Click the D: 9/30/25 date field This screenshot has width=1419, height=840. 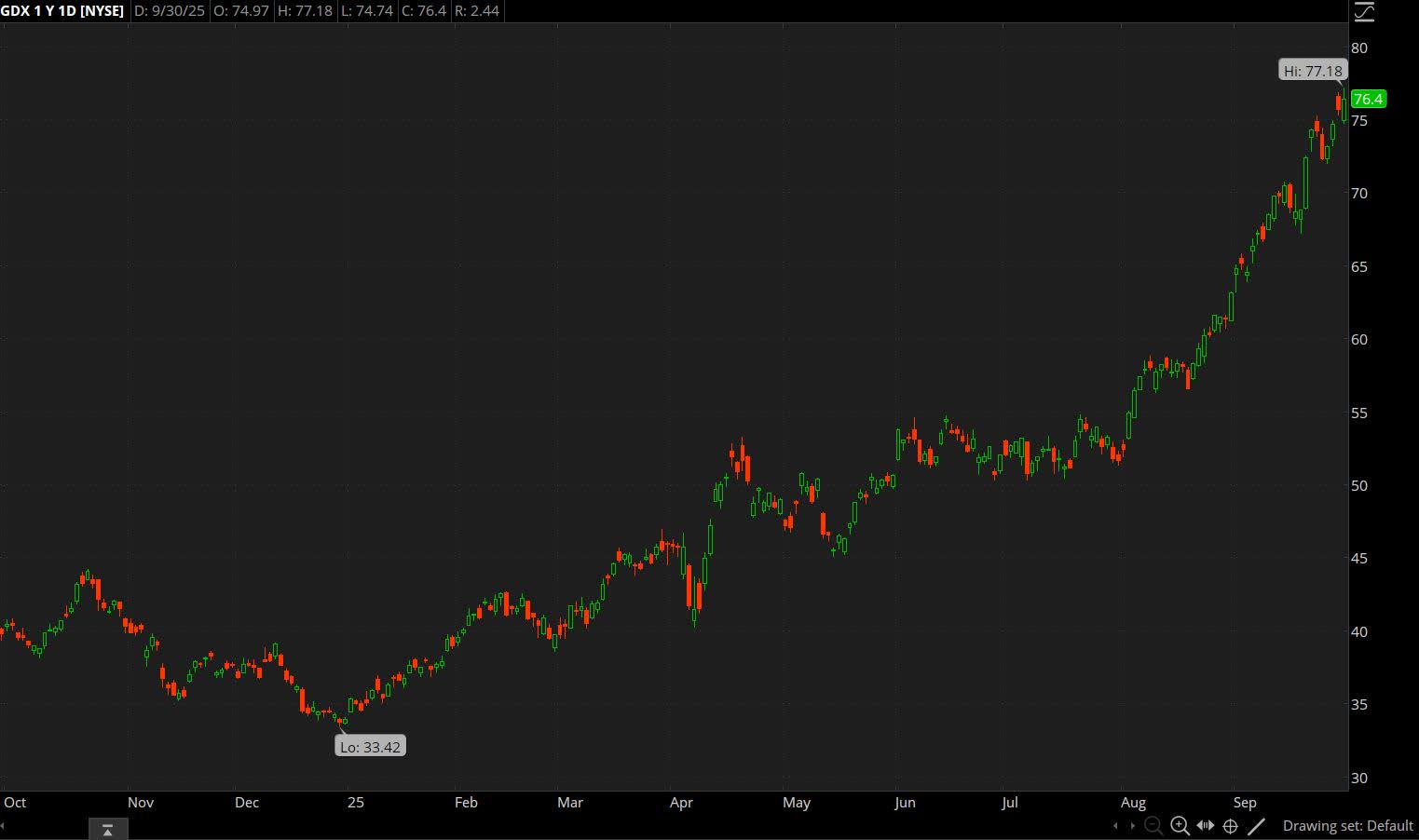tap(169, 11)
